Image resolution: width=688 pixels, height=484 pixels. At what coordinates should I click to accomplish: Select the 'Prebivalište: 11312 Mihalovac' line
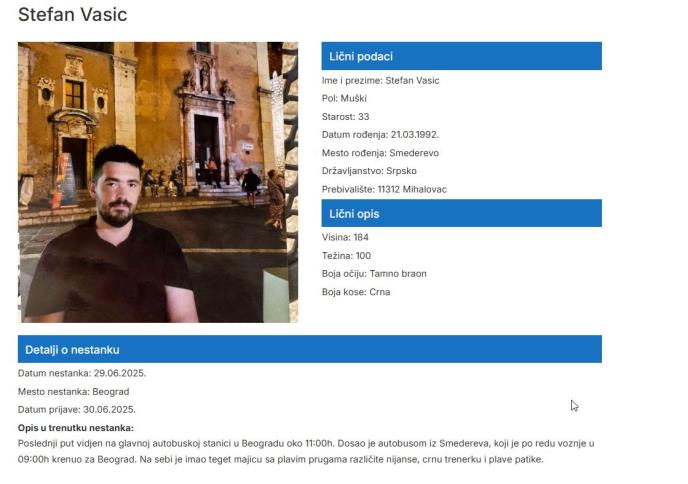[x=384, y=190]
